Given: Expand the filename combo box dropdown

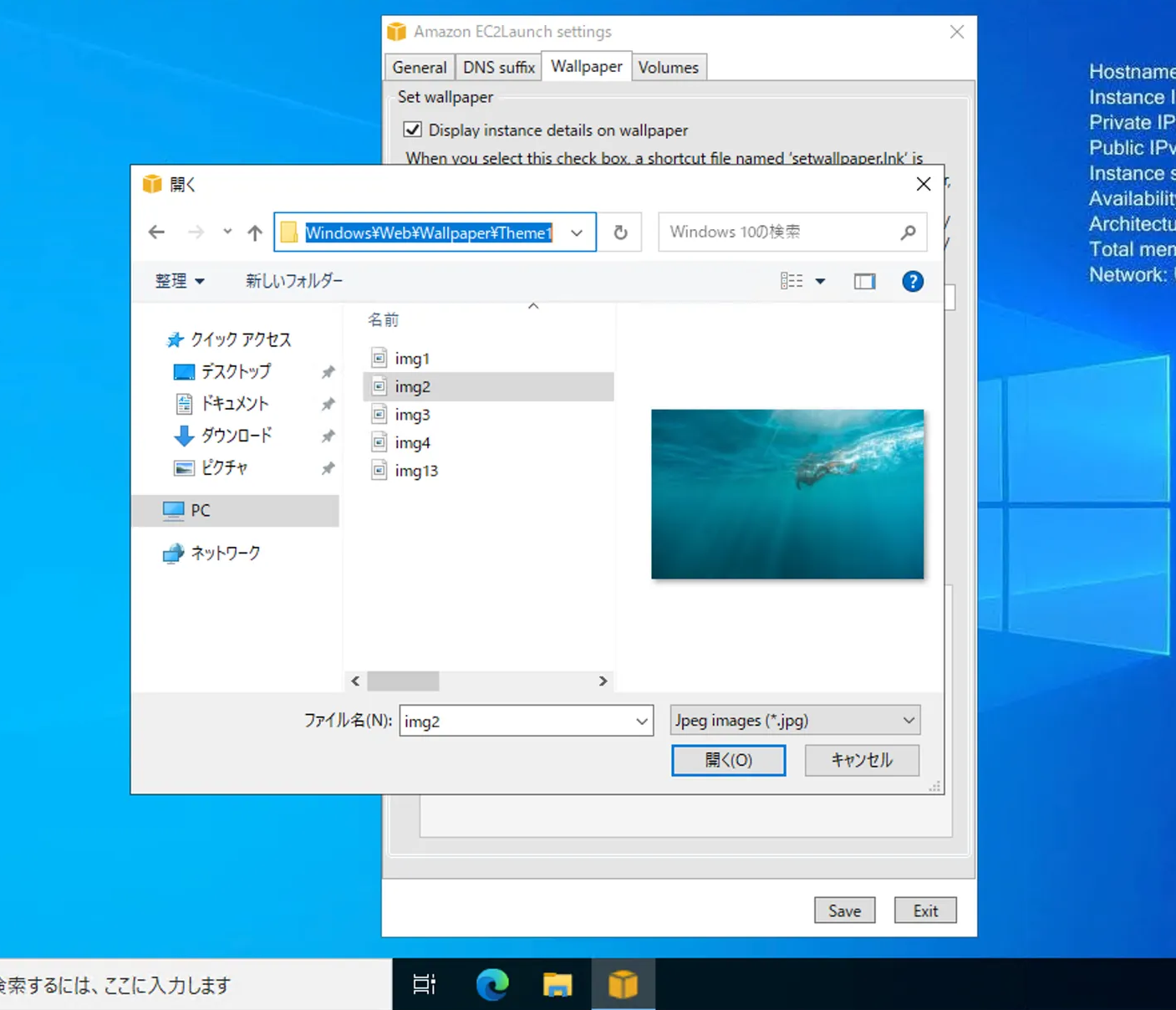Looking at the screenshot, I should point(642,721).
